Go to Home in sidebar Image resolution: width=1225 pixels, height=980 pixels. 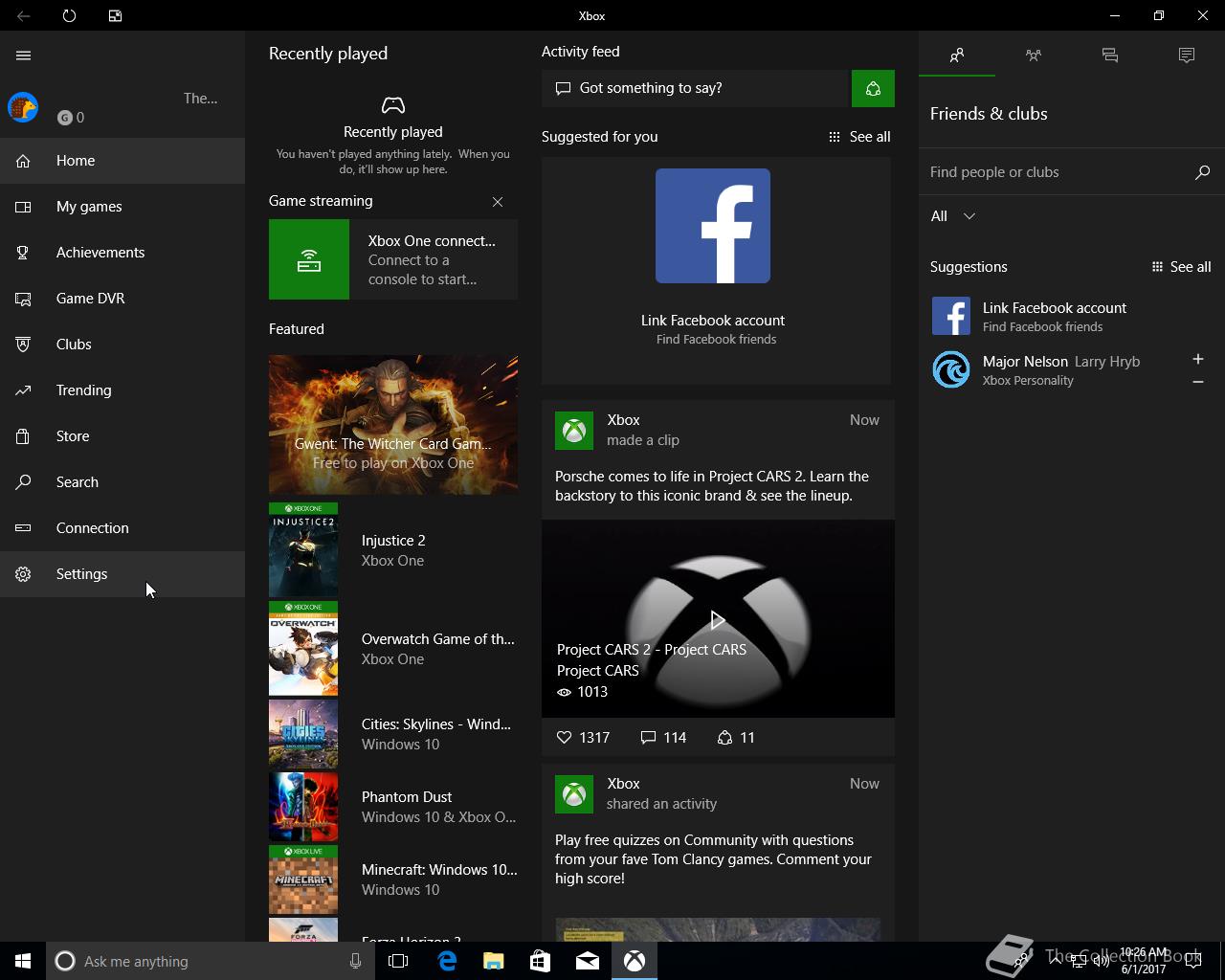pyautogui.click(x=122, y=161)
